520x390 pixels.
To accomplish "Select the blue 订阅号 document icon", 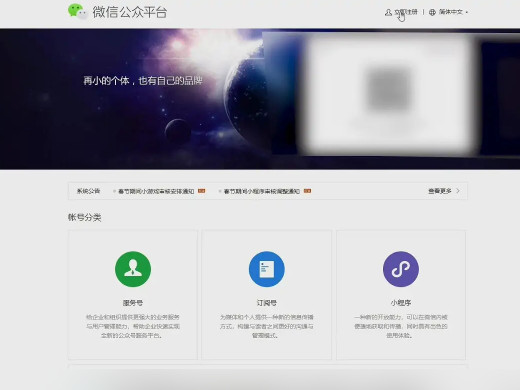I will [267, 269].
